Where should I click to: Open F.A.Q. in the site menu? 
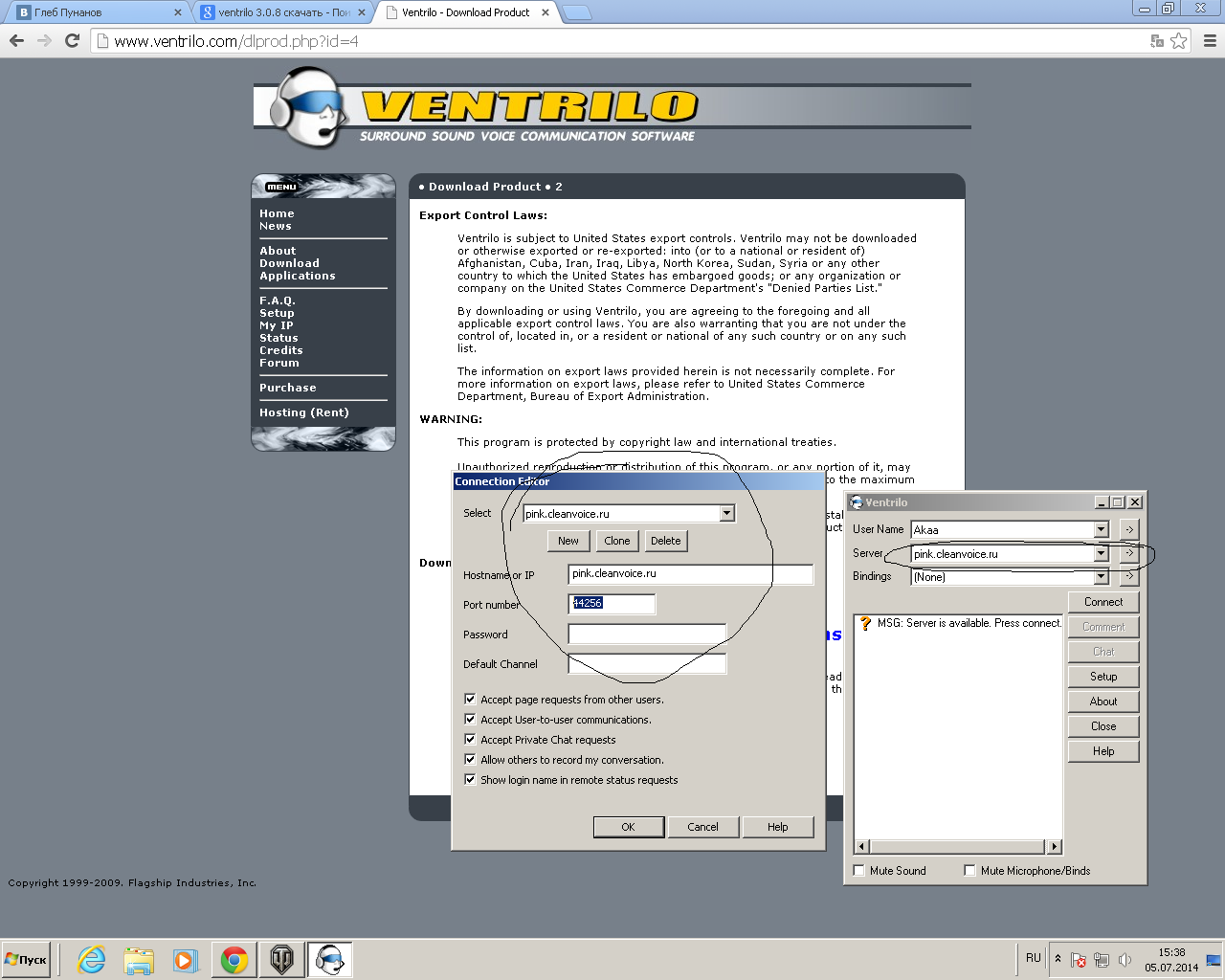click(278, 301)
